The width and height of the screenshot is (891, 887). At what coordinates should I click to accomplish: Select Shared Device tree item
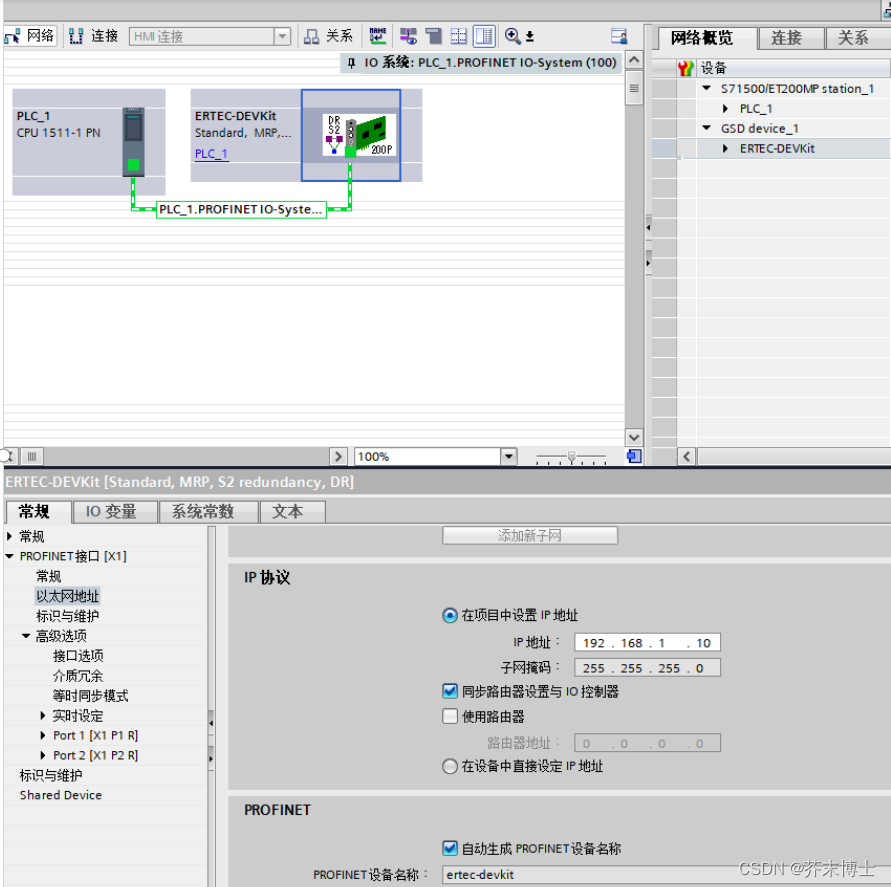(61, 795)
